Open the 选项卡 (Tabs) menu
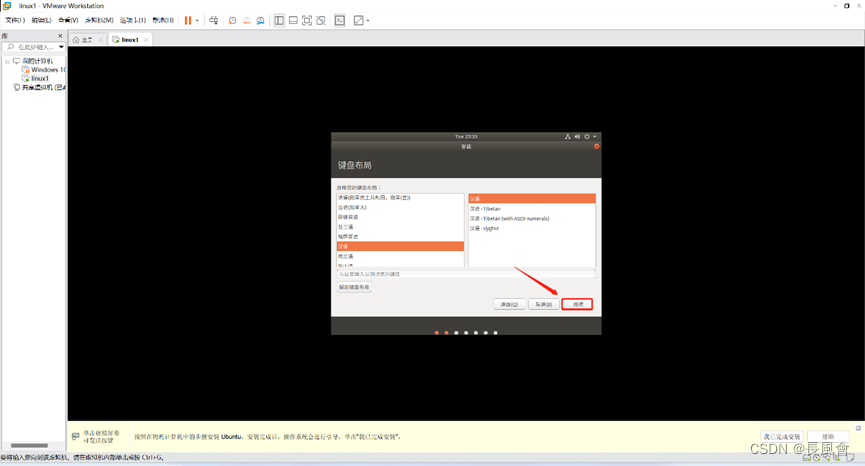 133,20
